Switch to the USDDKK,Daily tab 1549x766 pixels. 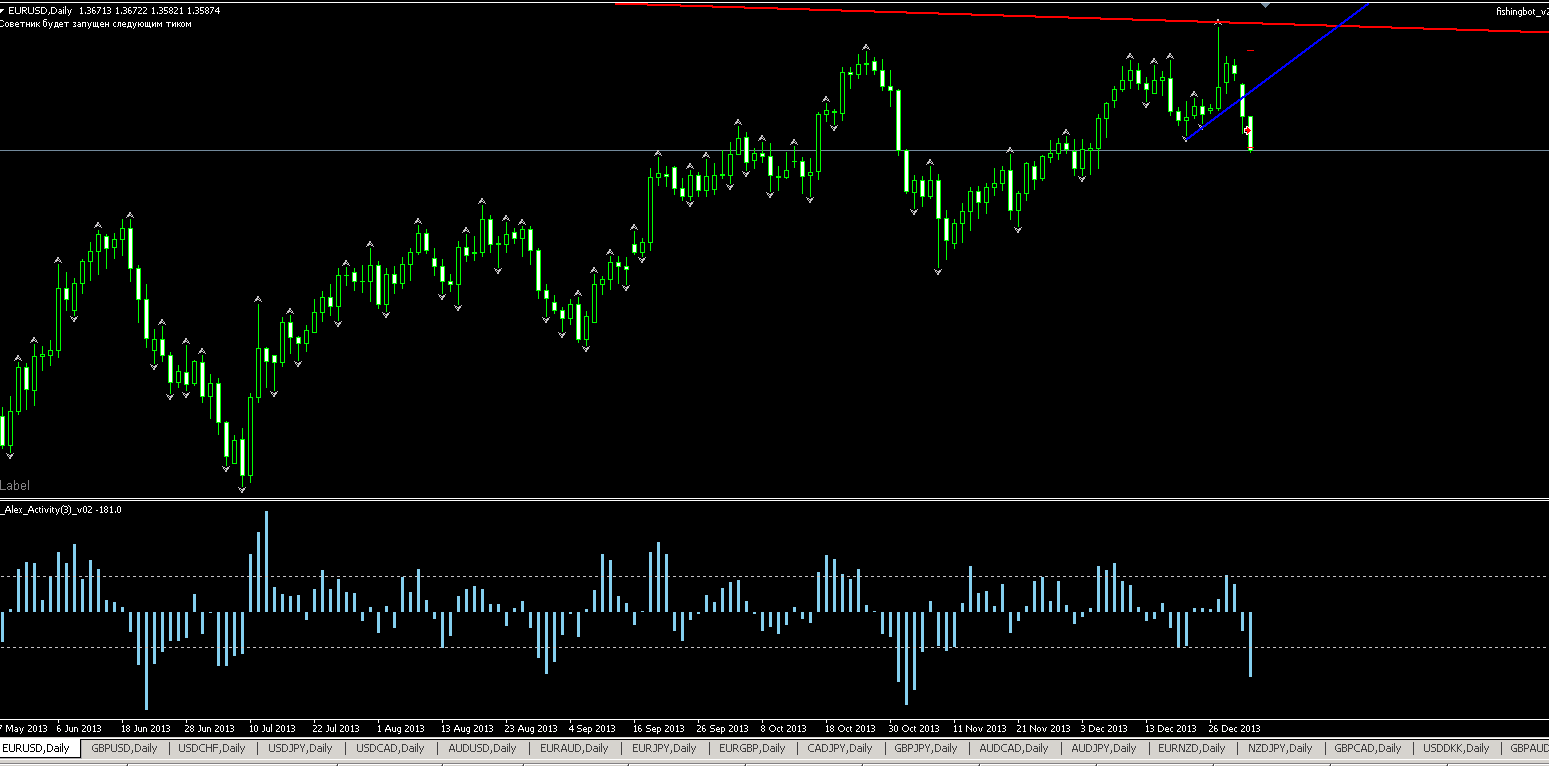point(1456,748)
